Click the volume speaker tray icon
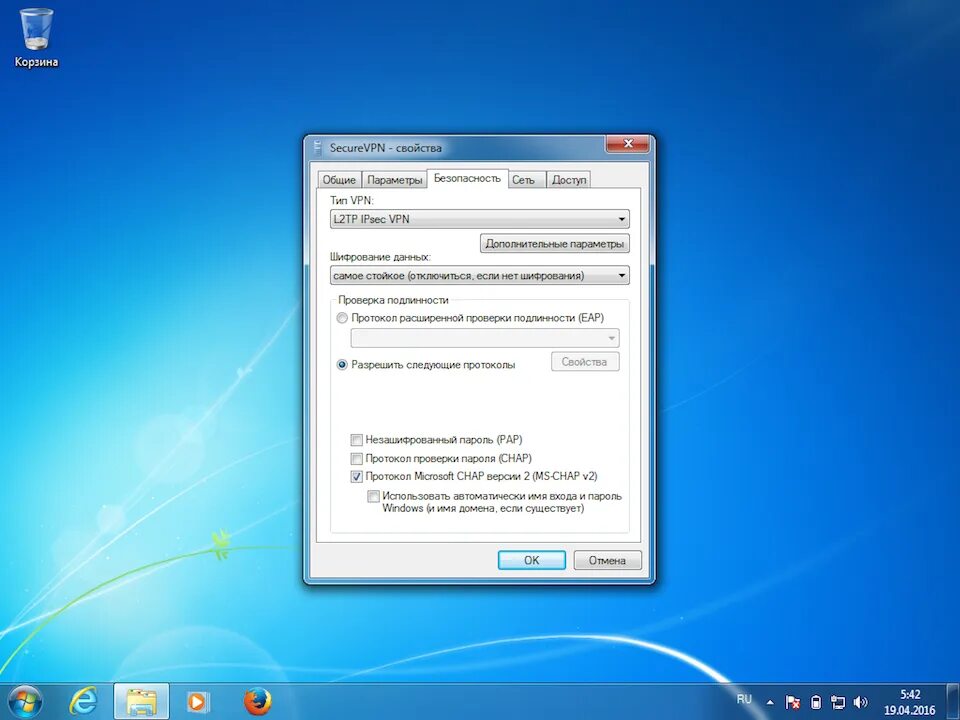This screenshot has height=720, width=960. 860,702
